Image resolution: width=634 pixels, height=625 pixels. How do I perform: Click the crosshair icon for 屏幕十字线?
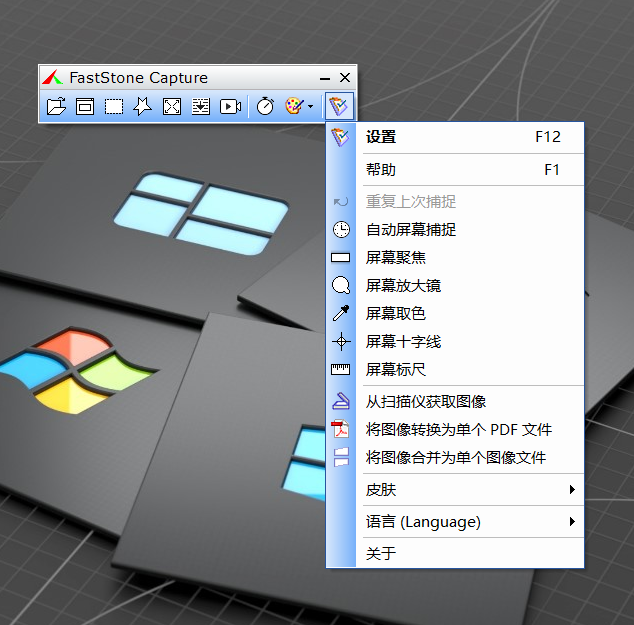pyautogui.click(x=341, y=342)
